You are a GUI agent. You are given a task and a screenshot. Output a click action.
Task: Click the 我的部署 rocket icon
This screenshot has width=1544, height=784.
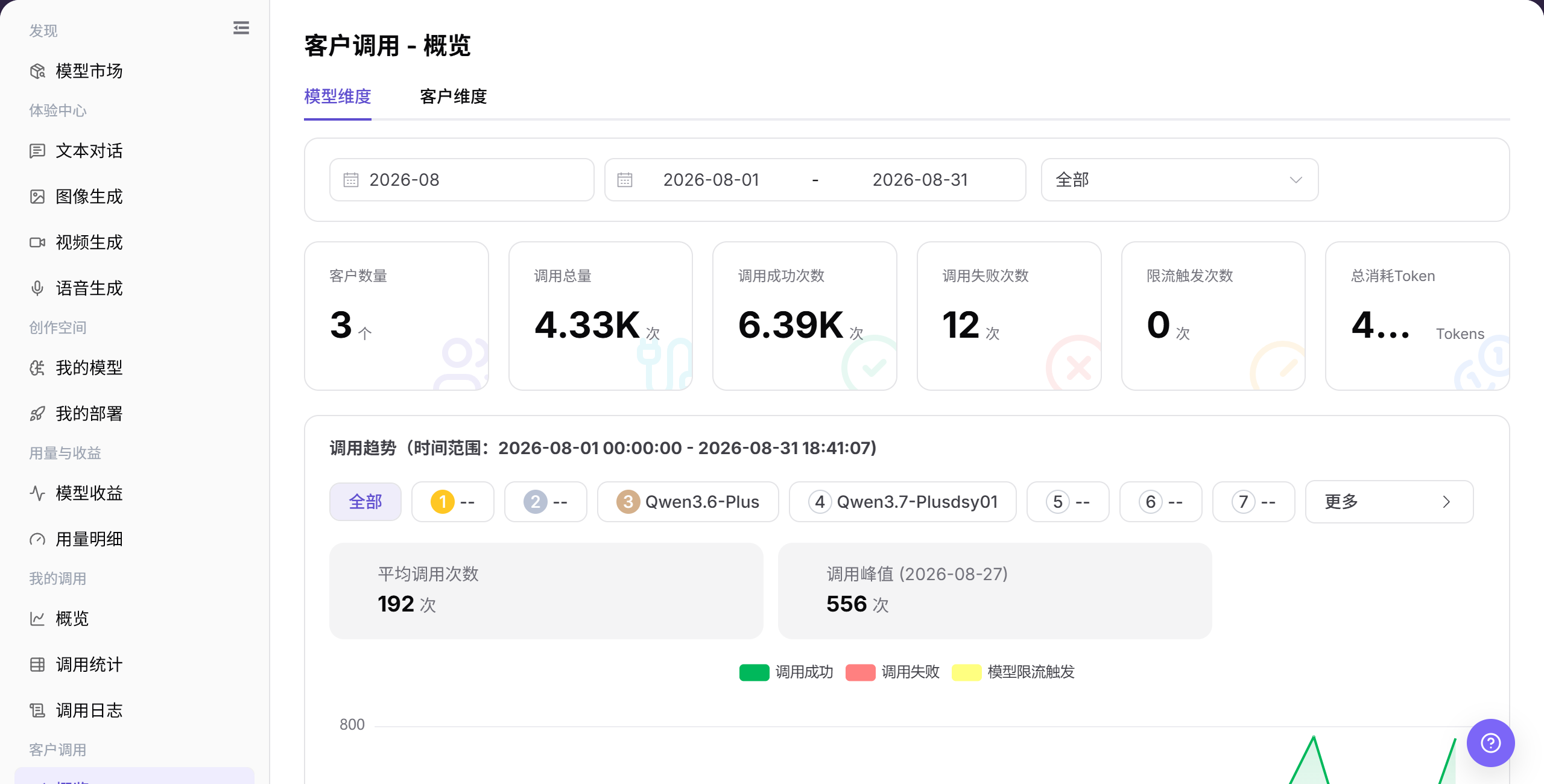coord(37,414)
